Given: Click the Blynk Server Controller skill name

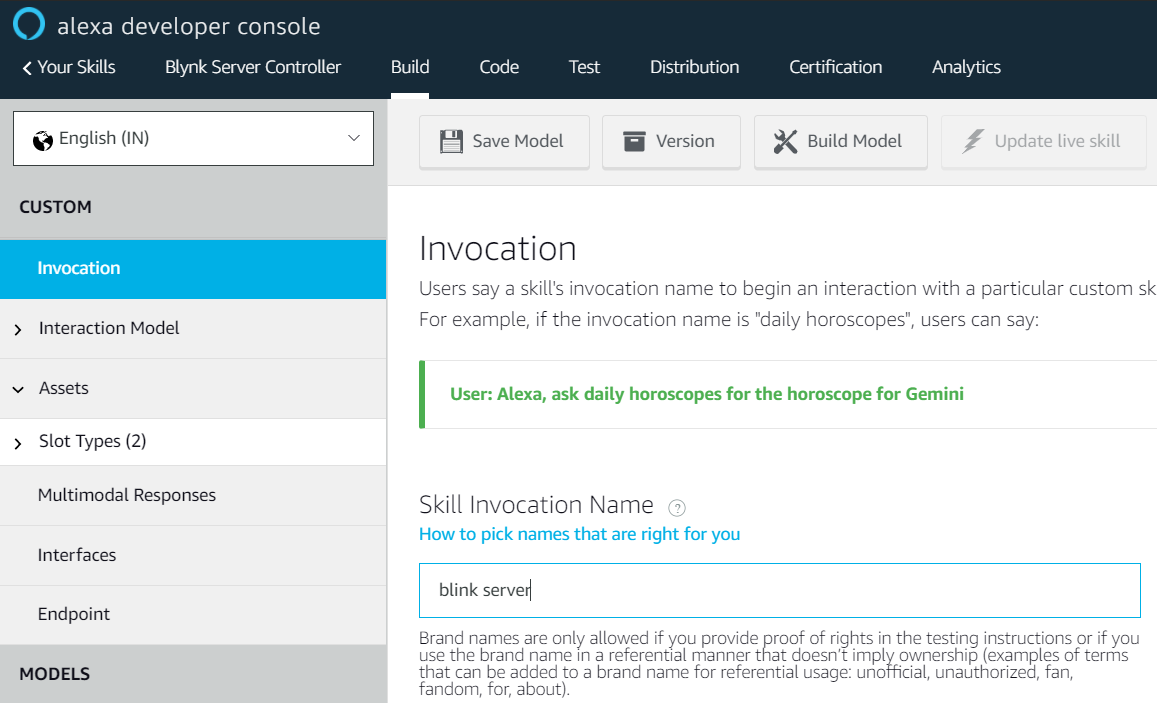Looking at the screenshot, I should (253, 67).
